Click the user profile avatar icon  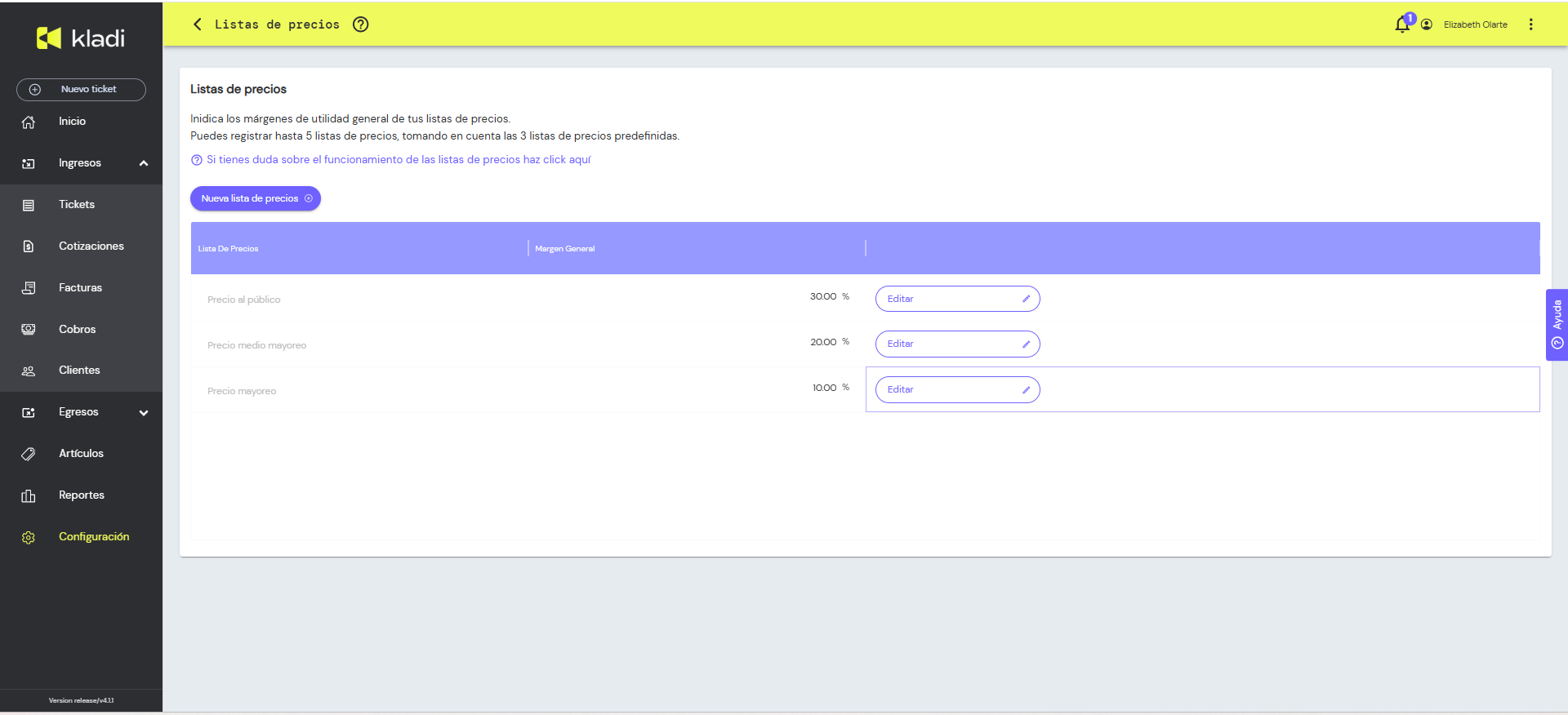point(1427,24)
